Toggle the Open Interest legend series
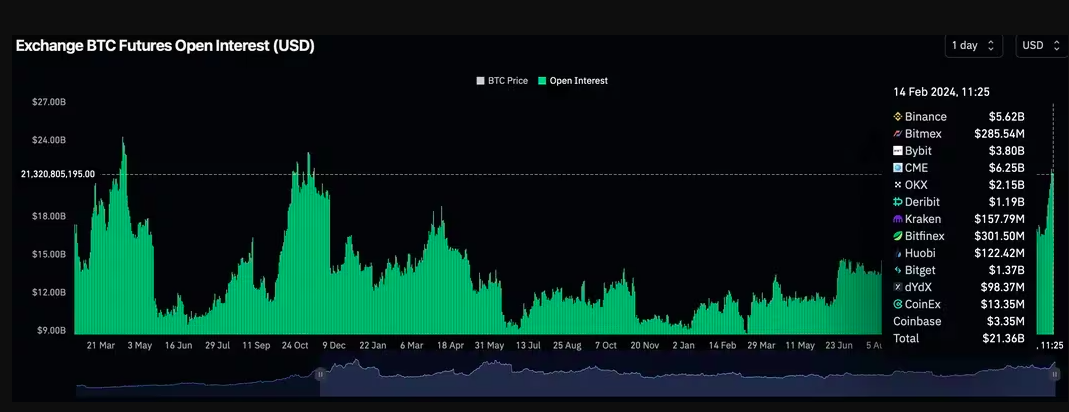Screen dimensions: 1069x412 click(x=573, y=80)
